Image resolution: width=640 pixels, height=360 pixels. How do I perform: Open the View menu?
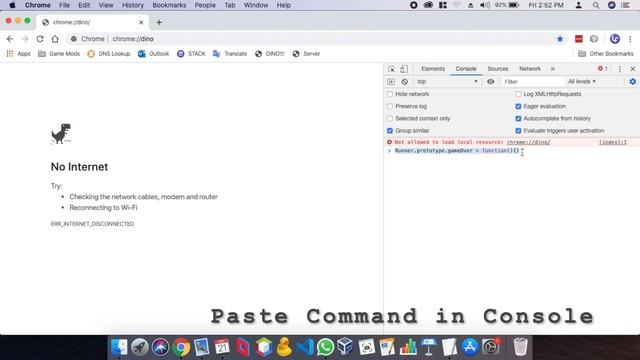(106, 5)
